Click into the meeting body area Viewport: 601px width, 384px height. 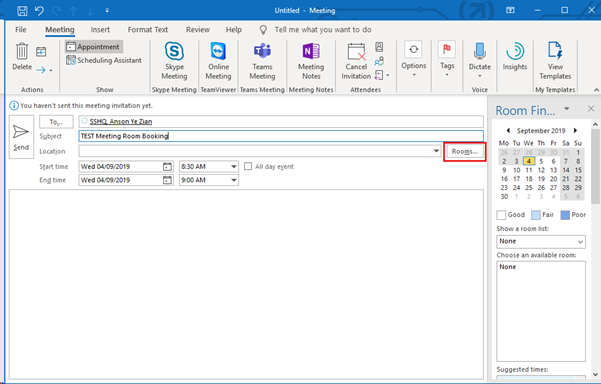[246, 284]
